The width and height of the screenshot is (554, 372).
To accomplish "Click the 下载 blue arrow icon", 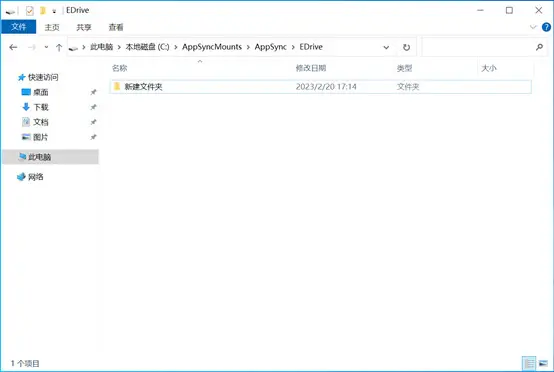I will 26,107.
